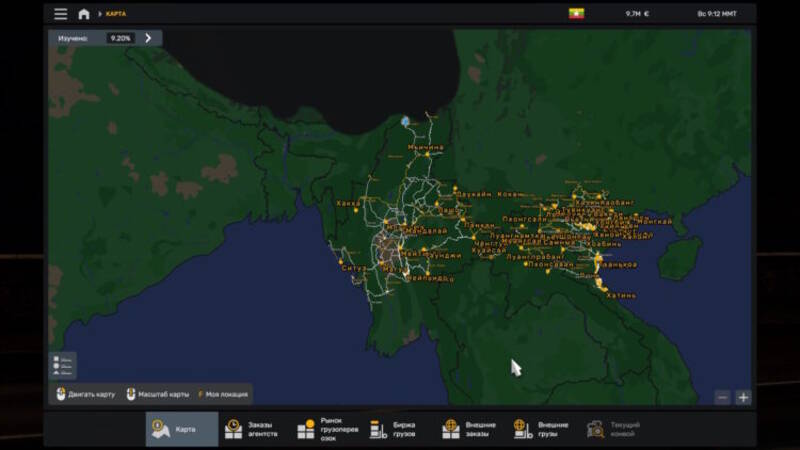Click the Myanmar flag icon
Viewport: 800px width, 450px height.
click(x=577, y=14)
